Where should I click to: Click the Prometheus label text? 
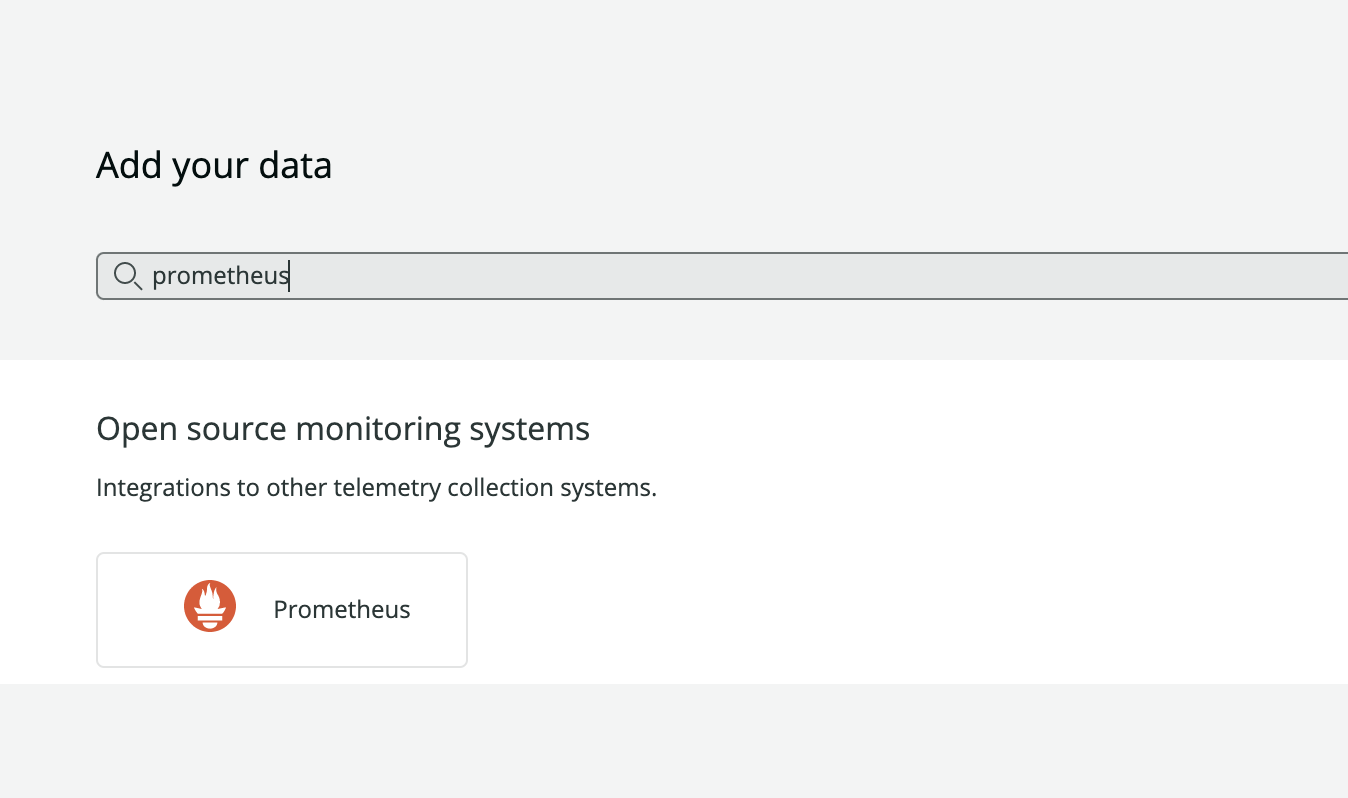point(342,609)
